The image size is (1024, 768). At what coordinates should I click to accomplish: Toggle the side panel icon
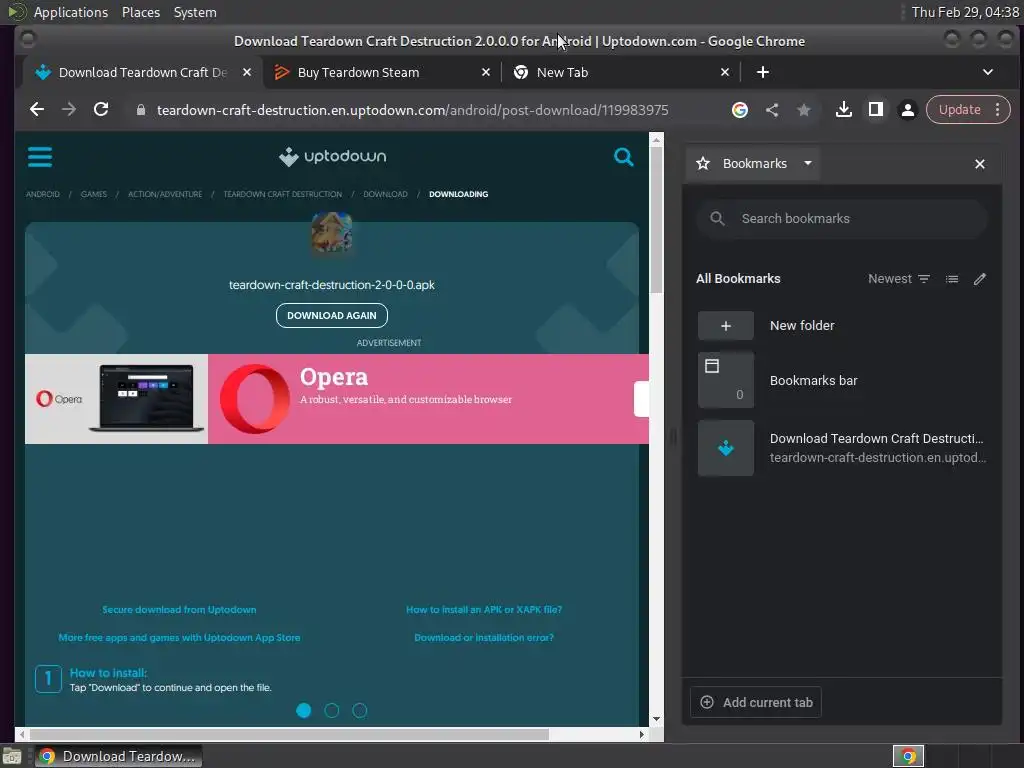[876, 110]
